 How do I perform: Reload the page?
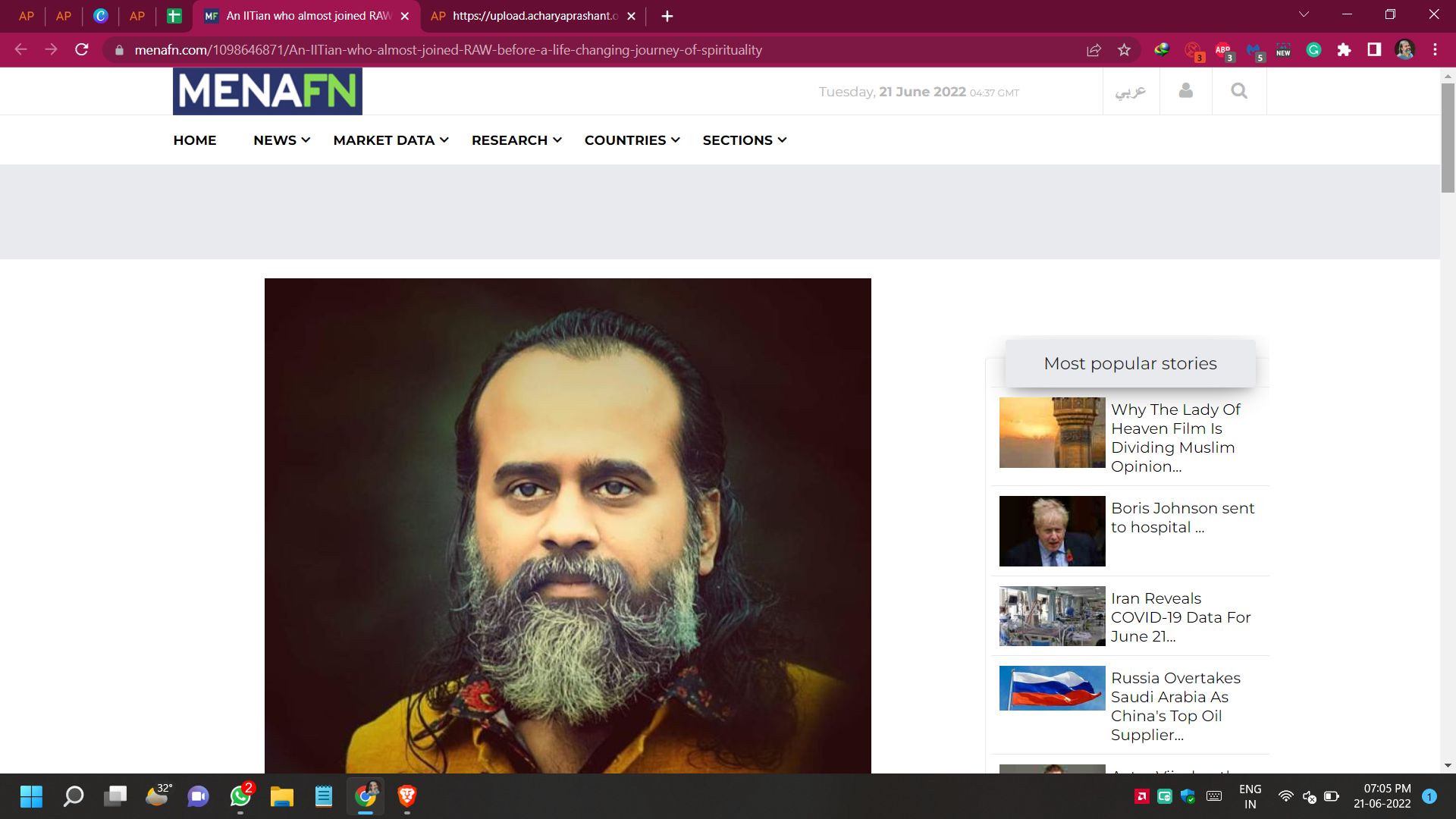coord(82,50)
